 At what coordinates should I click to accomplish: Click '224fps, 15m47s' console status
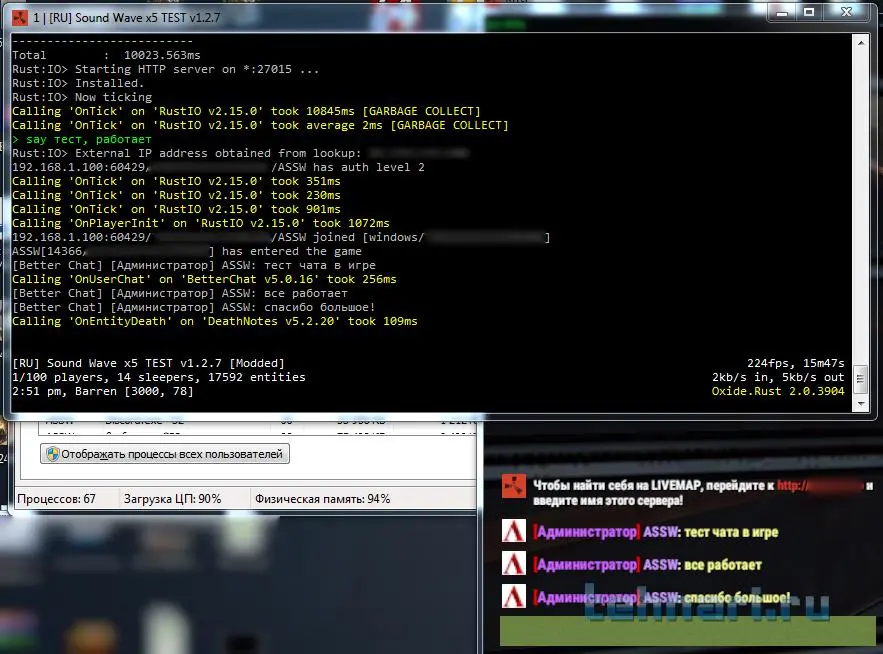(x=796, y=363)
